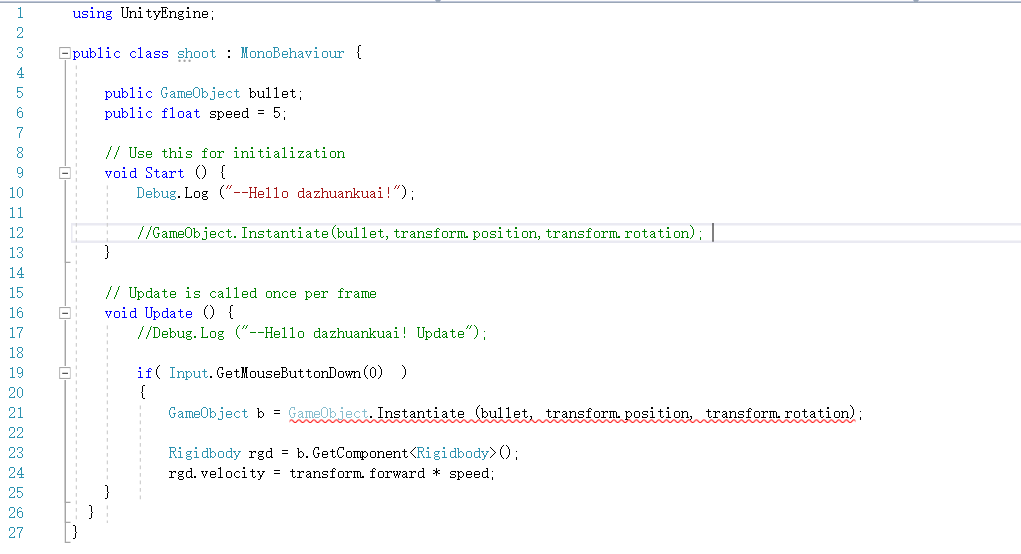Click the 'float' keyword on line 6
Screen dimensions: 1021x554
pyautogui.click(x=180, y=113)
